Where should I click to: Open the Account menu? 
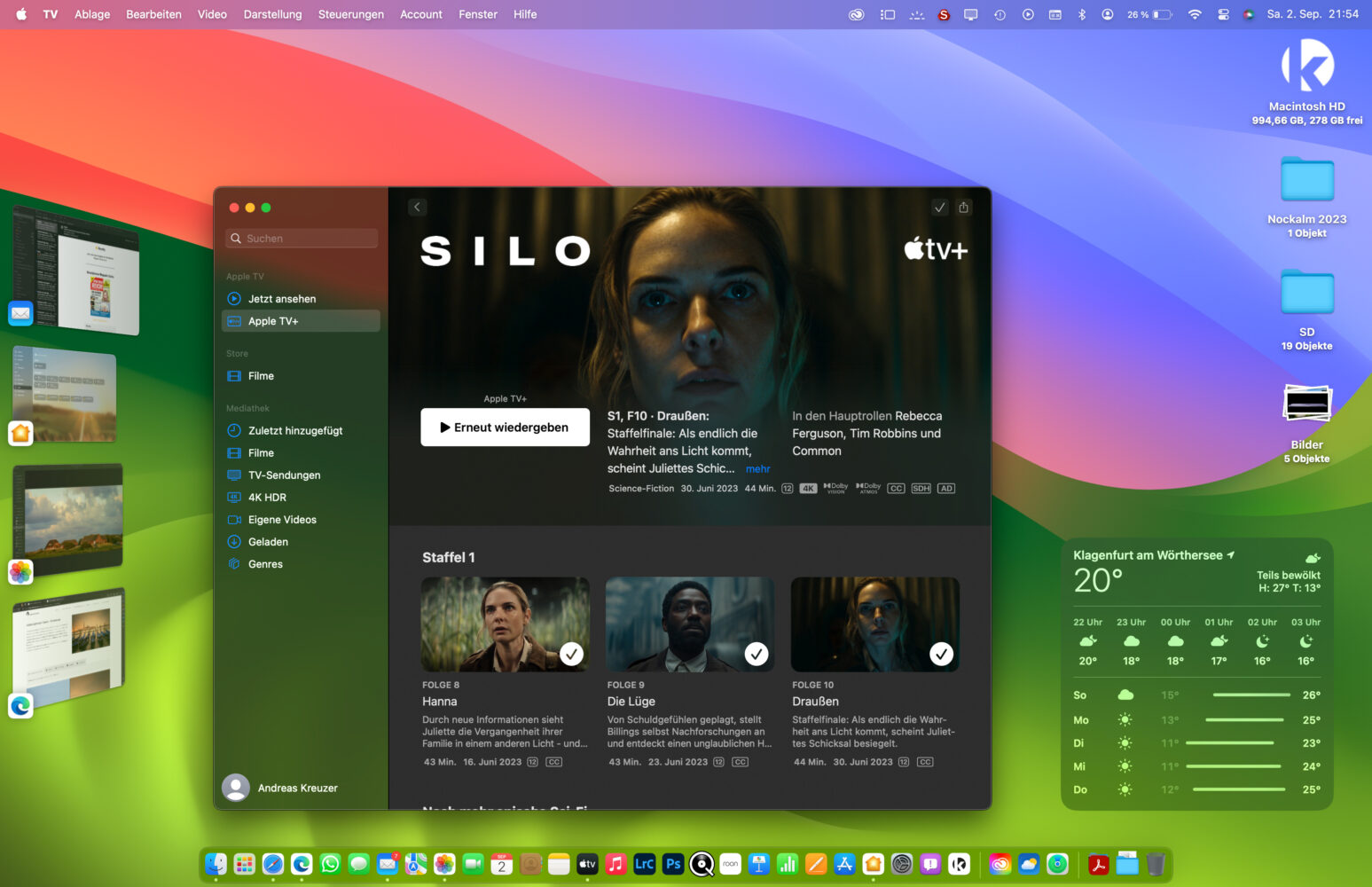[421, 14]
